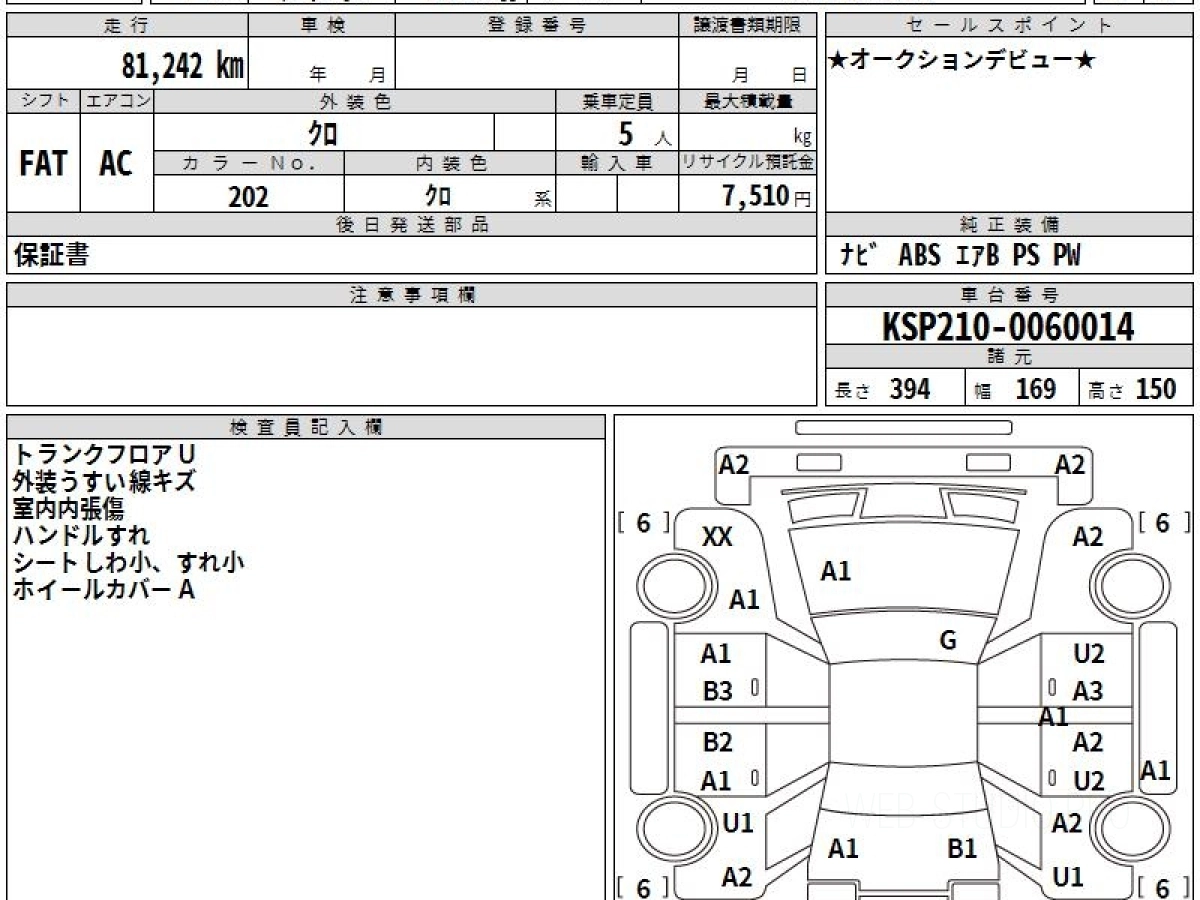
Task: Click the 内装色 header
Action: (450, 163)
